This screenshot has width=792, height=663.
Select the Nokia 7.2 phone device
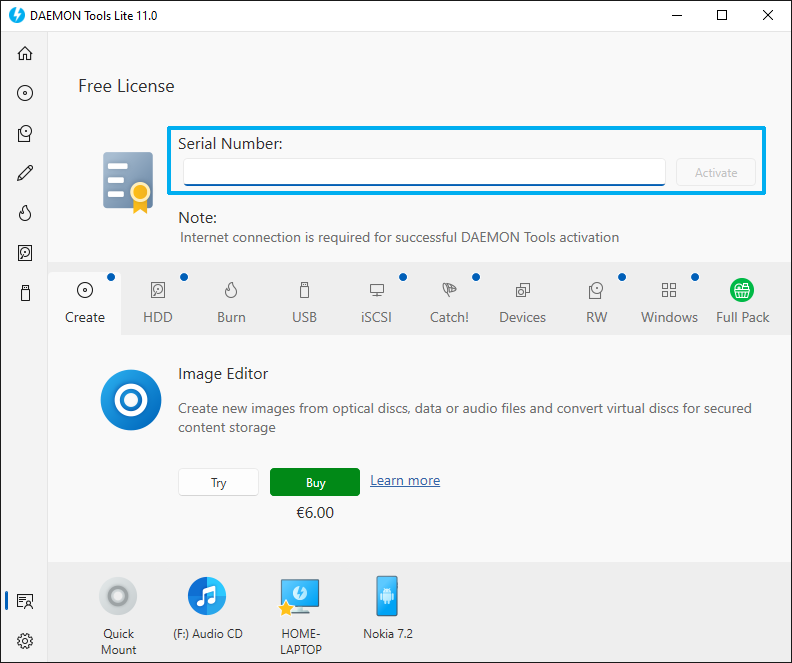click(387, 597)
